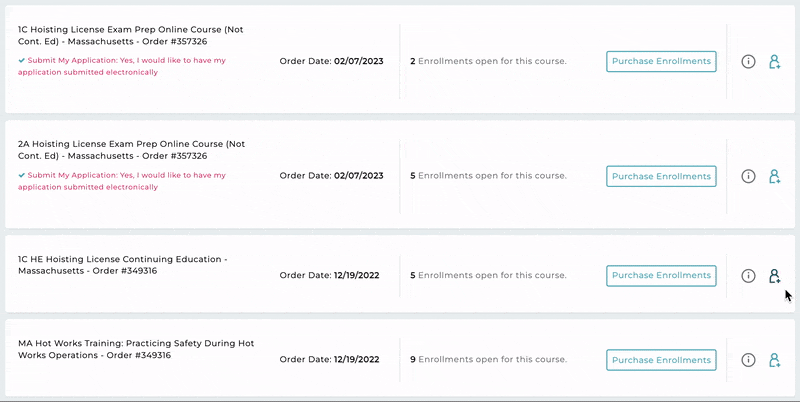The width and height of the screenshot is (800, 402).
Task: Open info icon for 1C Hoisting Exam Prep
Action: click(x=748, y=62)
